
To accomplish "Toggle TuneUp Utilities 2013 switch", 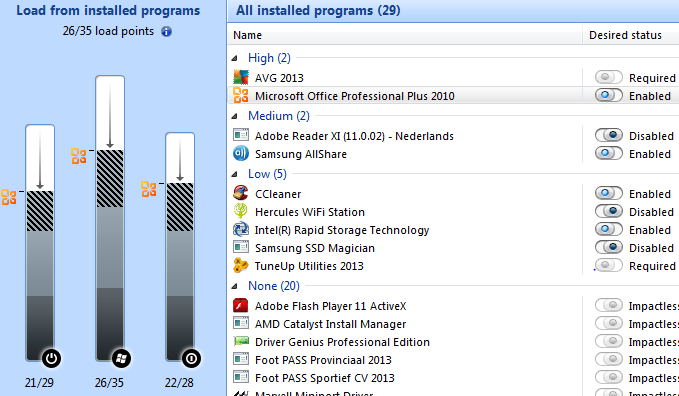I will [x=608, y=265].
